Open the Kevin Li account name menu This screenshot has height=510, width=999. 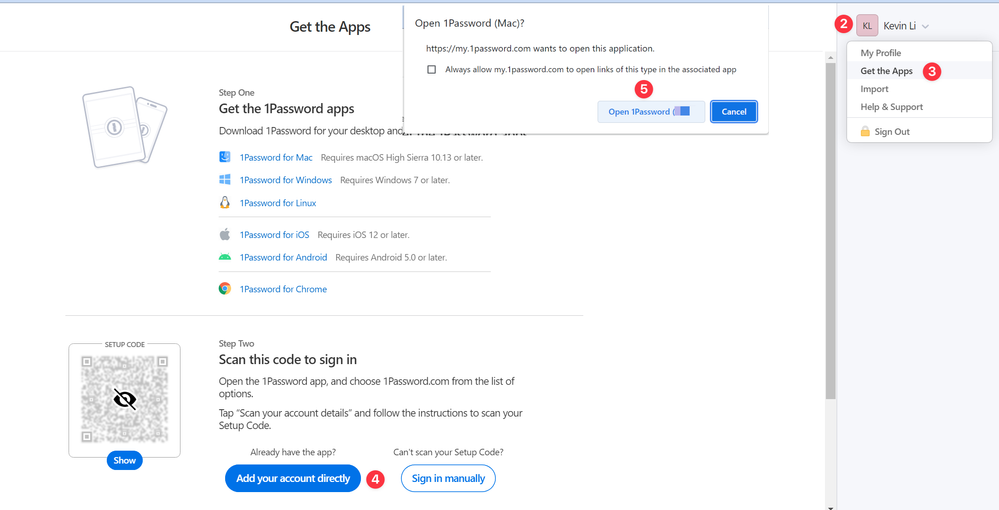899,26
